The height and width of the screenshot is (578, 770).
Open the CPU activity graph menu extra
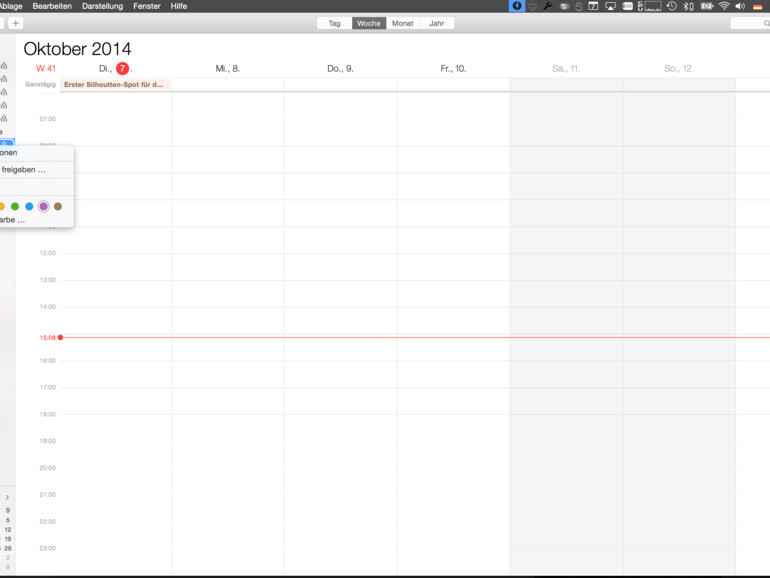tap(650, 6)
